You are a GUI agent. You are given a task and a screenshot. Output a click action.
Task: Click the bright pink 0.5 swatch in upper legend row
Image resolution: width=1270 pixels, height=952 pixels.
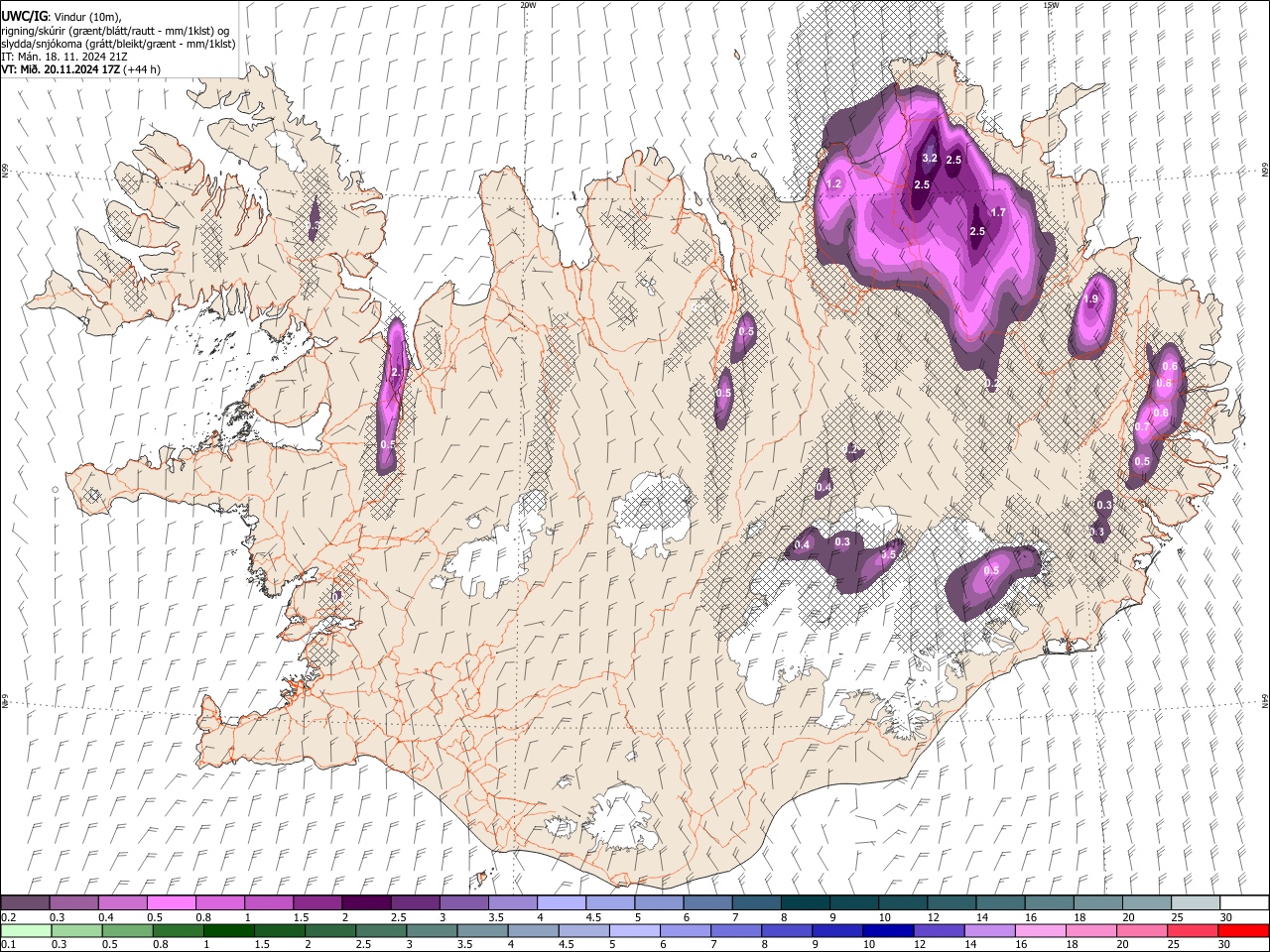tap(171, 903)
